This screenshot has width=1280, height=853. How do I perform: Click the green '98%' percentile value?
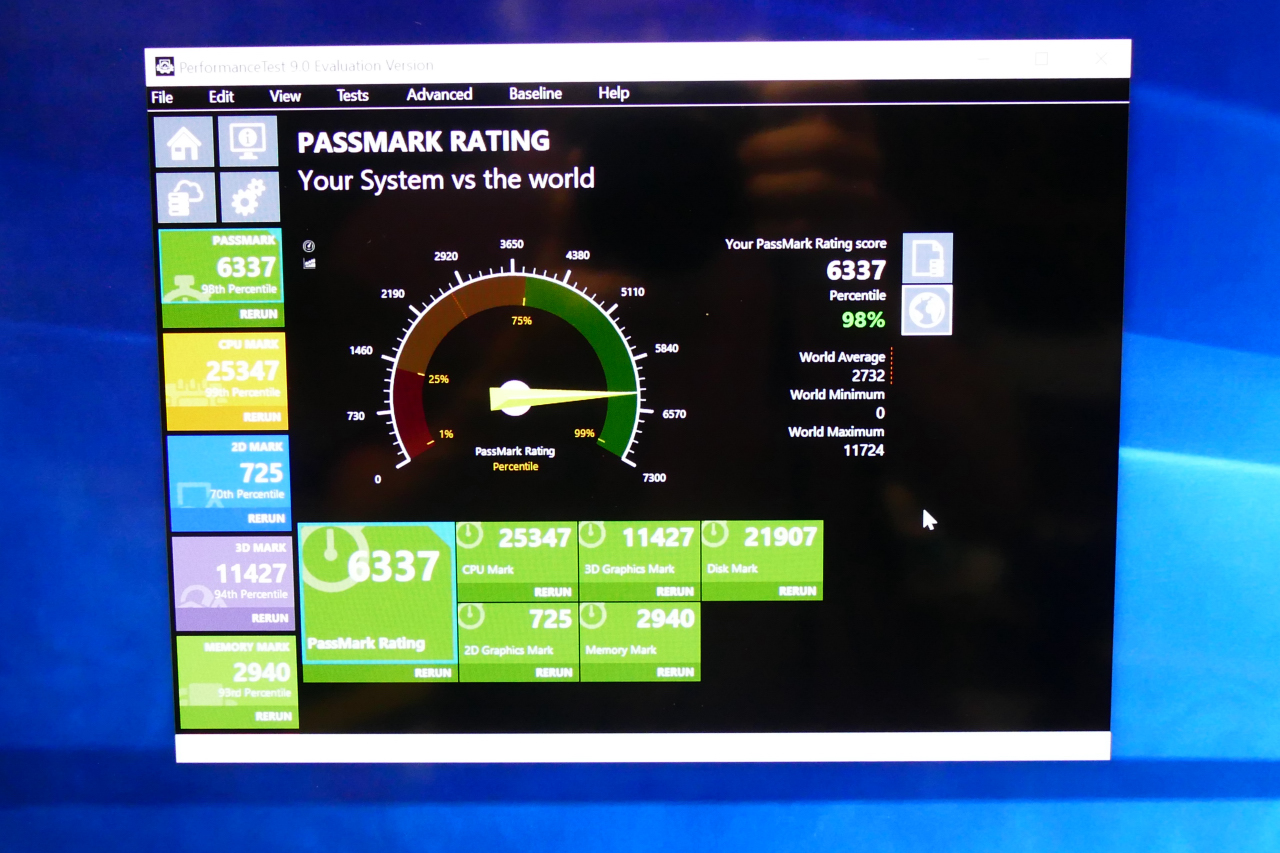pyautogui.click(x=862, y=320)
